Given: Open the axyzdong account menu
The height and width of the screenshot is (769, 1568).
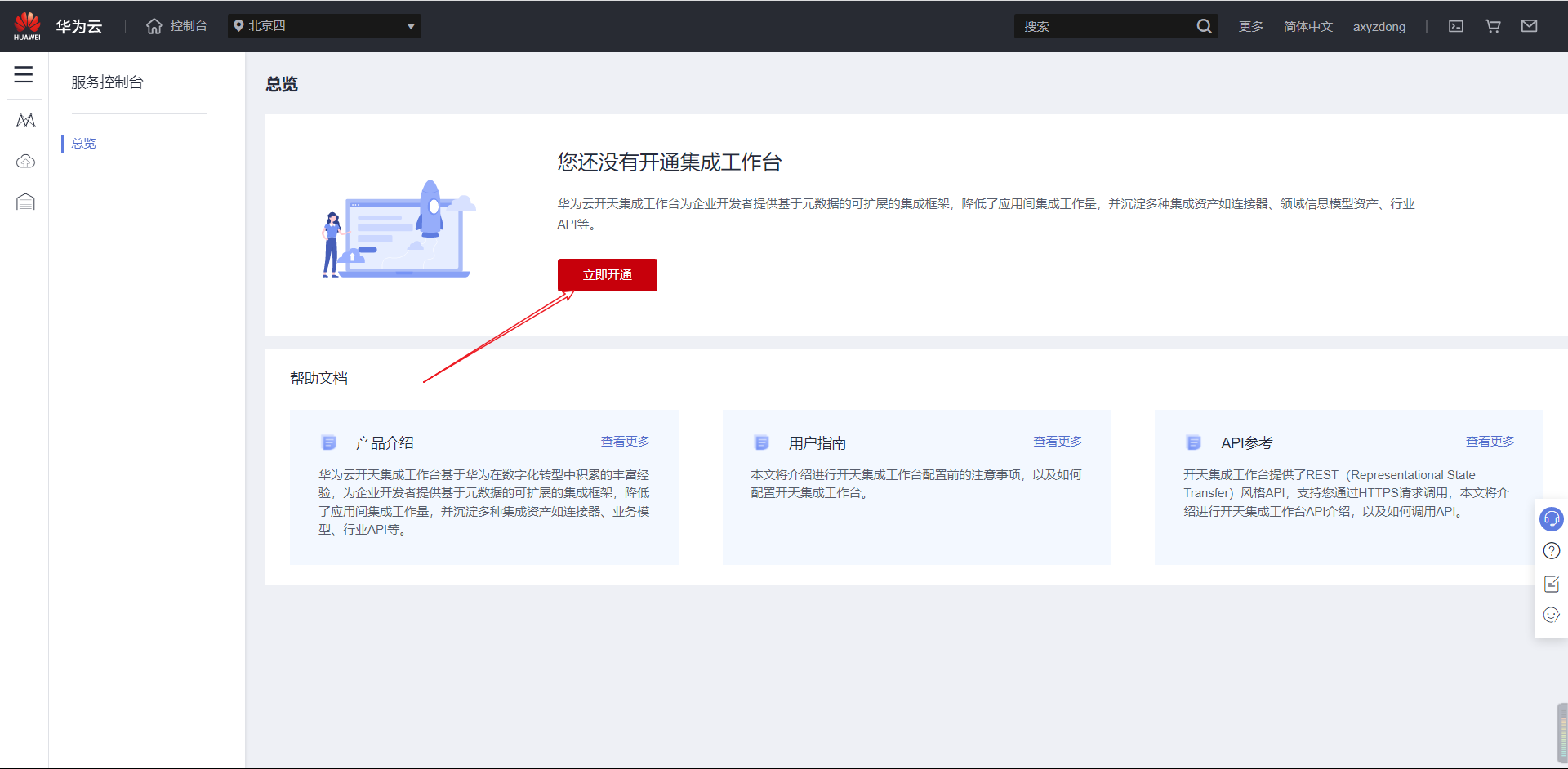Looking at the screenshot, I should coord(1379,26).
